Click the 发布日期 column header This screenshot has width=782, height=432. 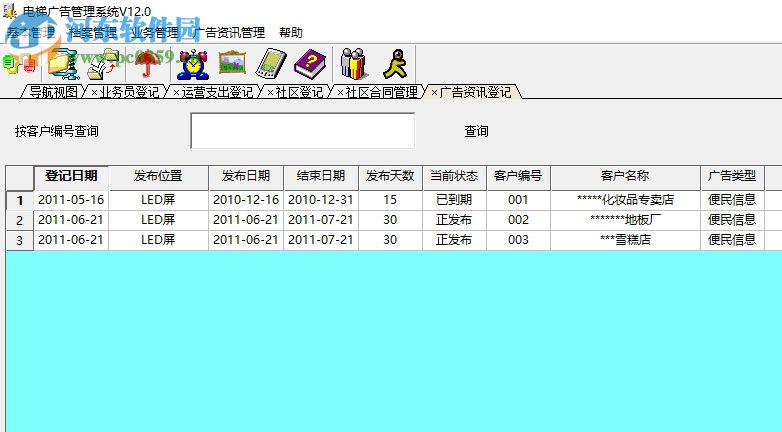tap(246, 176)
